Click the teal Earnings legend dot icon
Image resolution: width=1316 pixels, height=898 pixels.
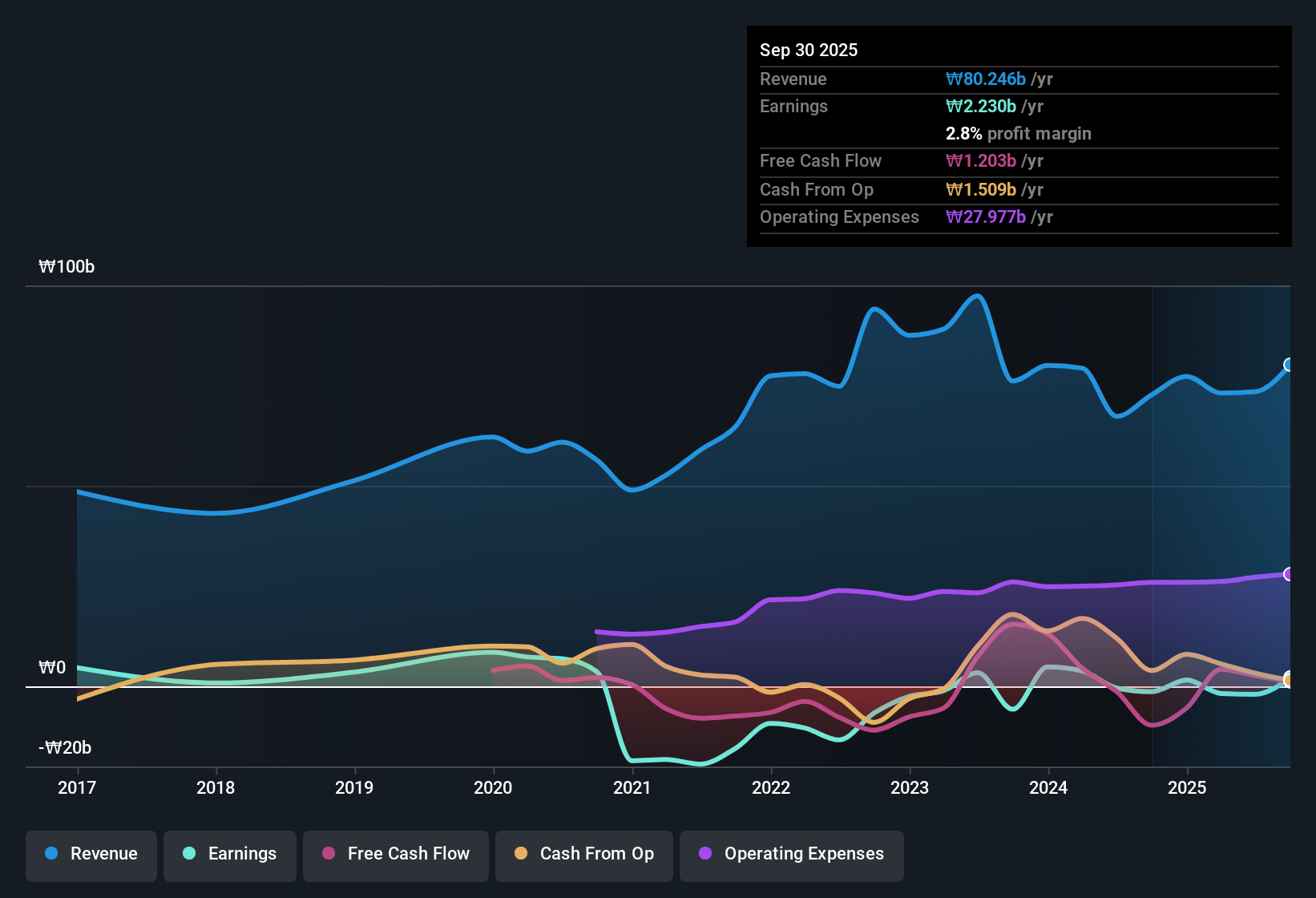pos(189,854)
